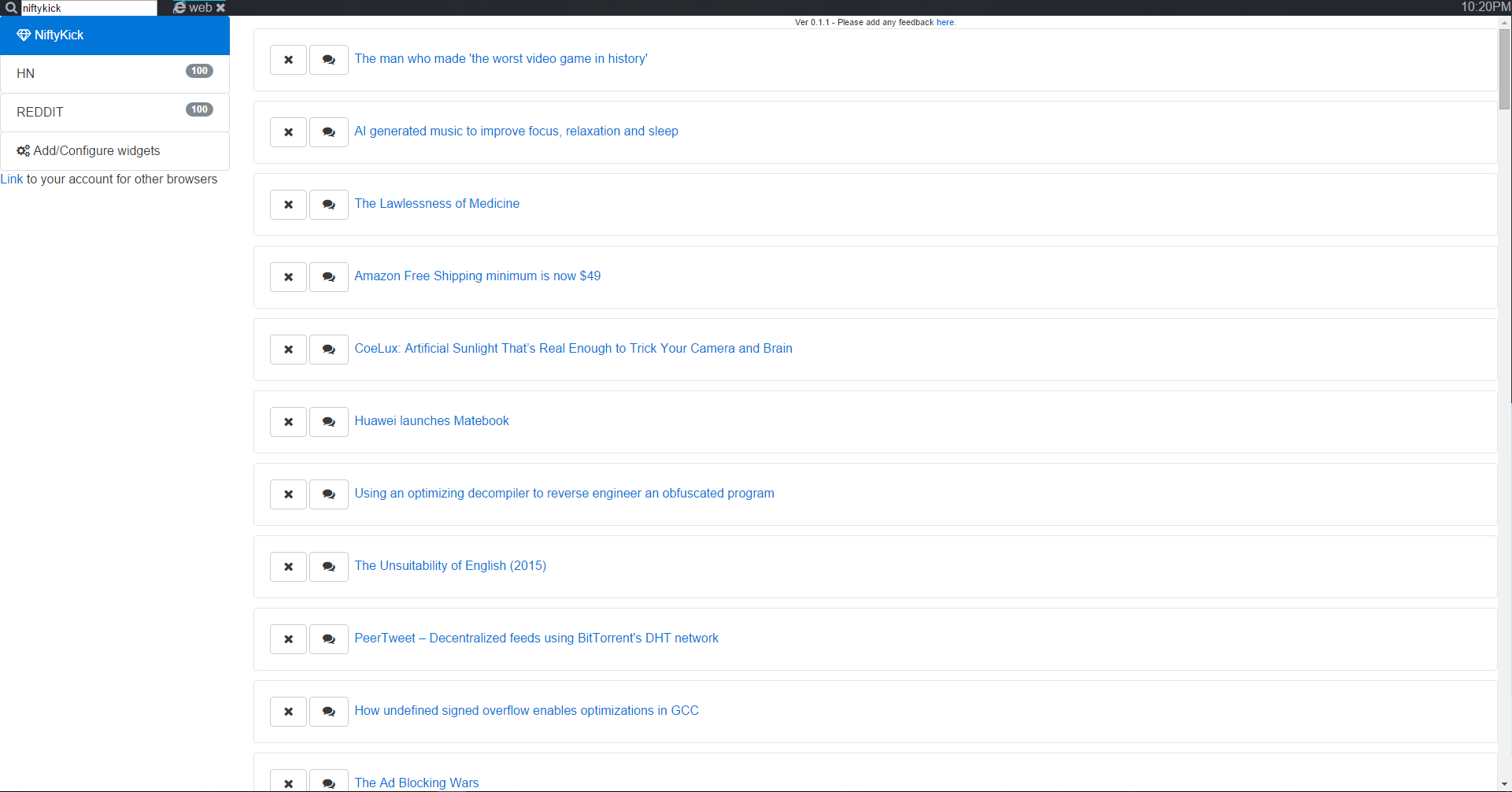The image size is (1512, 792).
Task: Click the vertical scrollbar thumb
Action: tap(1504, 69)
